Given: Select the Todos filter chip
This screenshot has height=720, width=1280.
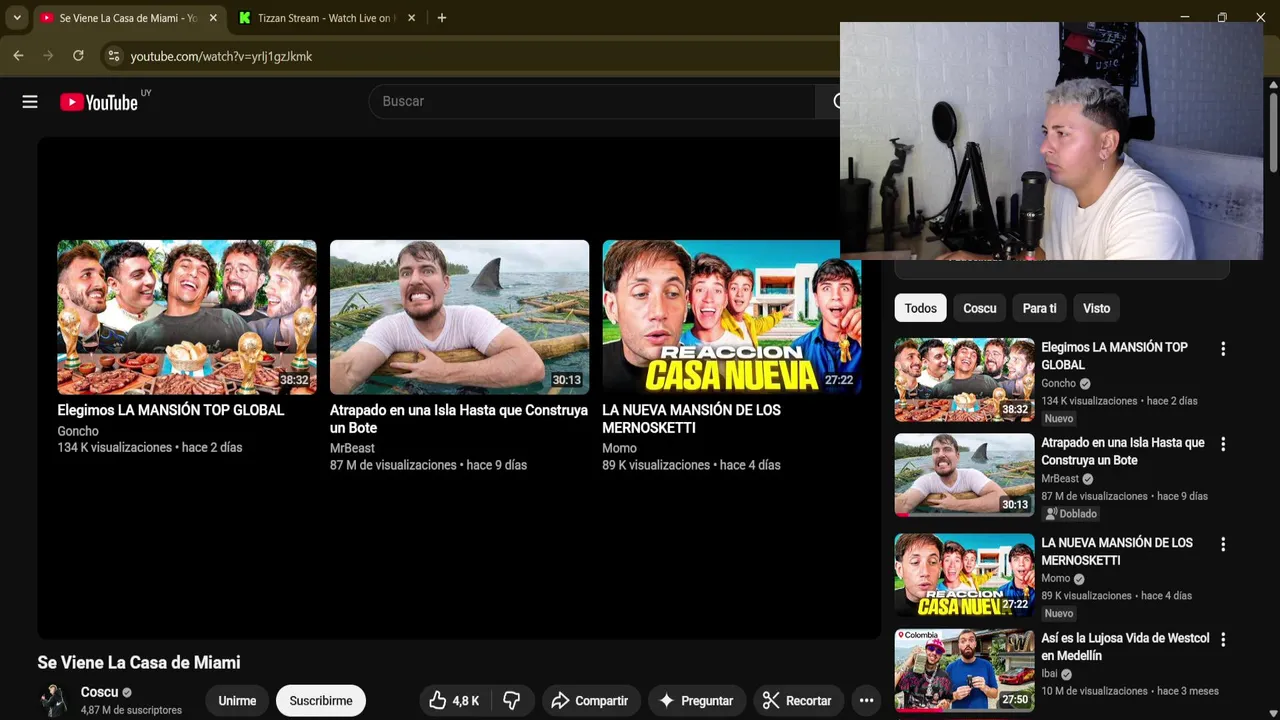Looking at the screenshot, I should tap(920, 308).
